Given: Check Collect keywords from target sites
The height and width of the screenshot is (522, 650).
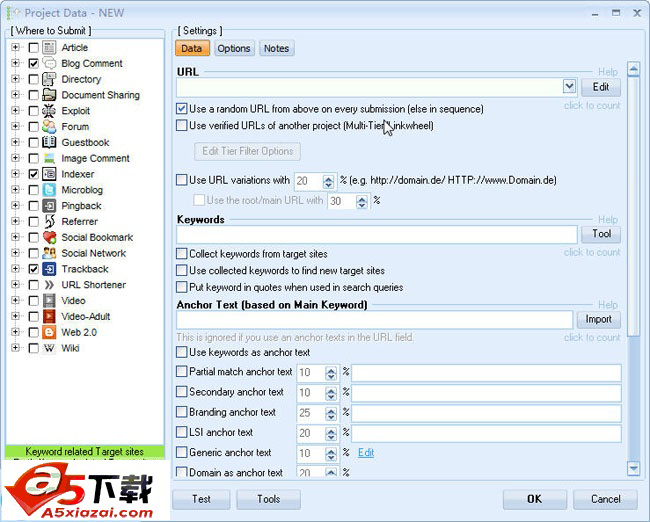Looking at the screenshot, I should click(x=182, y=253).
